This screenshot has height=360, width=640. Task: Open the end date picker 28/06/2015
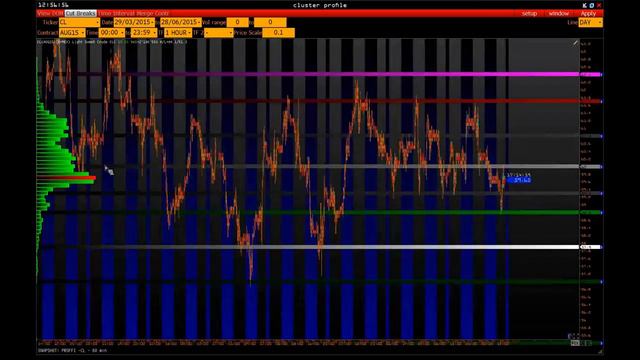point(181,22)
